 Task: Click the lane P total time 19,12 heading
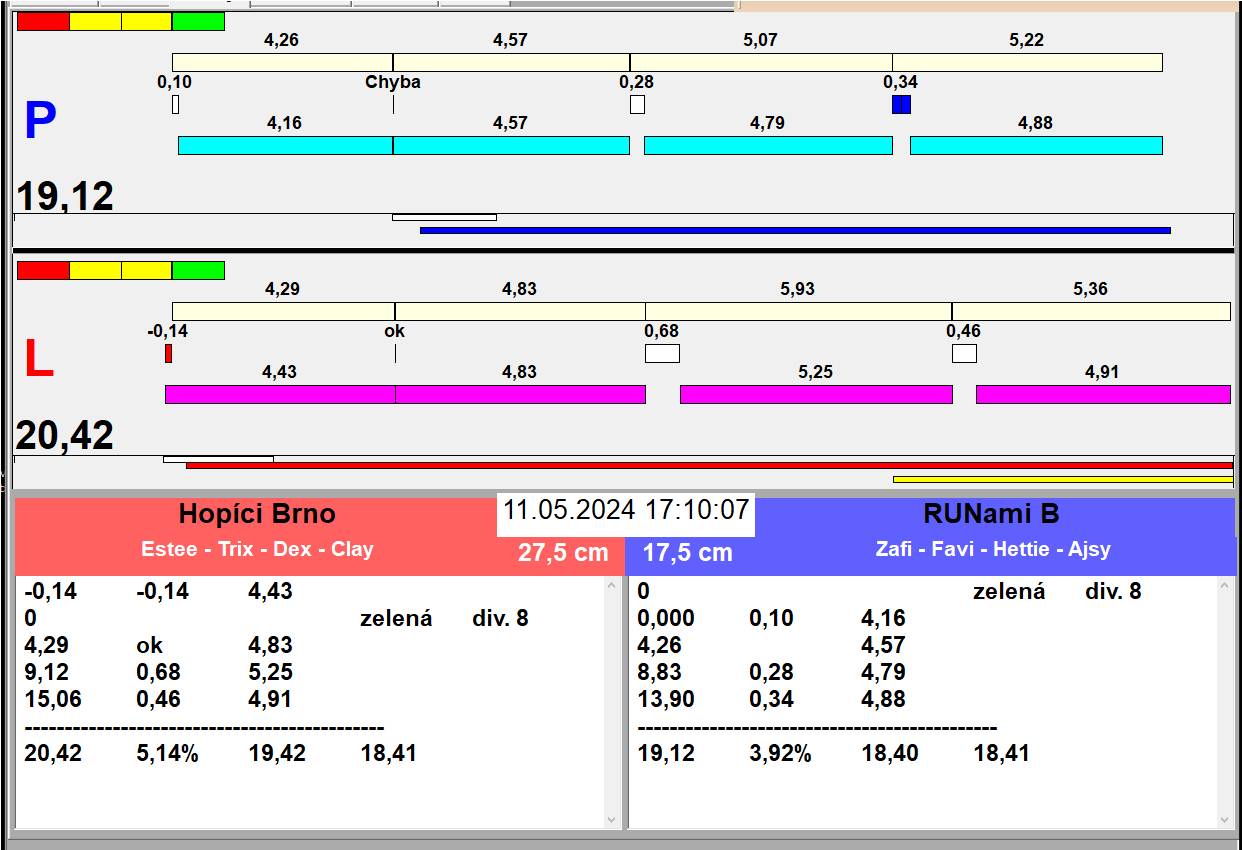click(65, 196)
